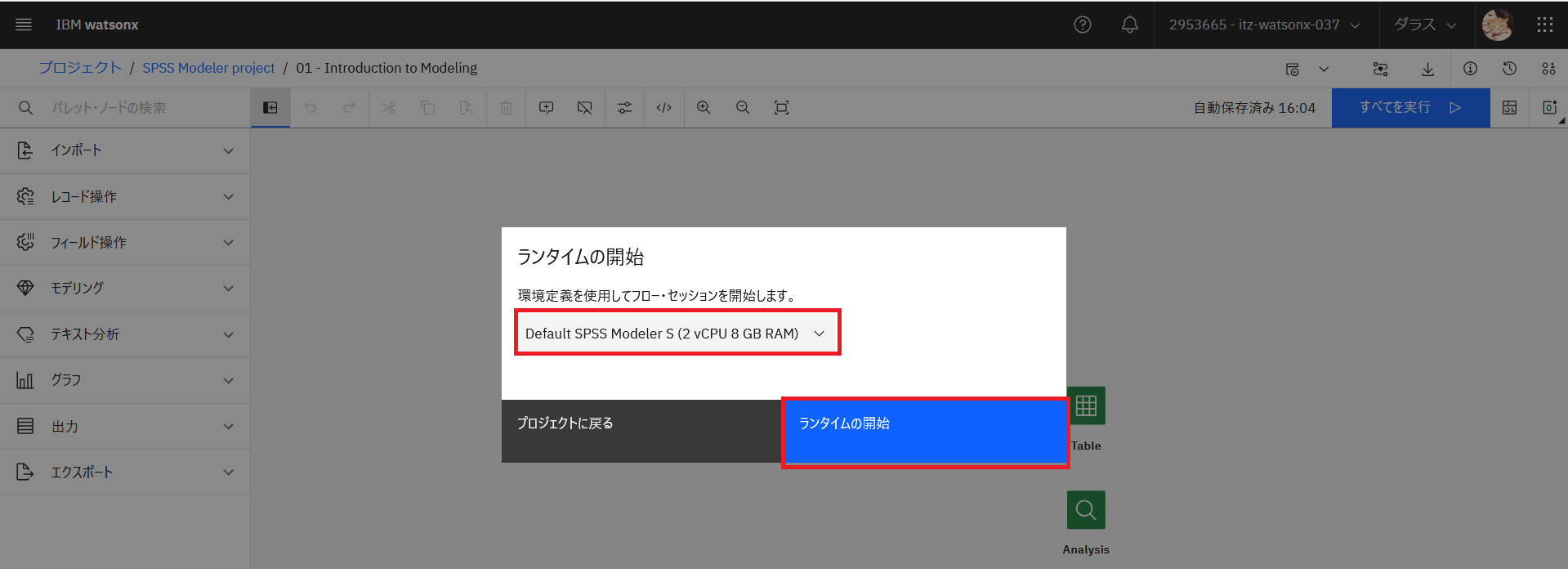Open the hamburger navigation menu
This screenshot has width=1568, height=569.
coord(24,25)
